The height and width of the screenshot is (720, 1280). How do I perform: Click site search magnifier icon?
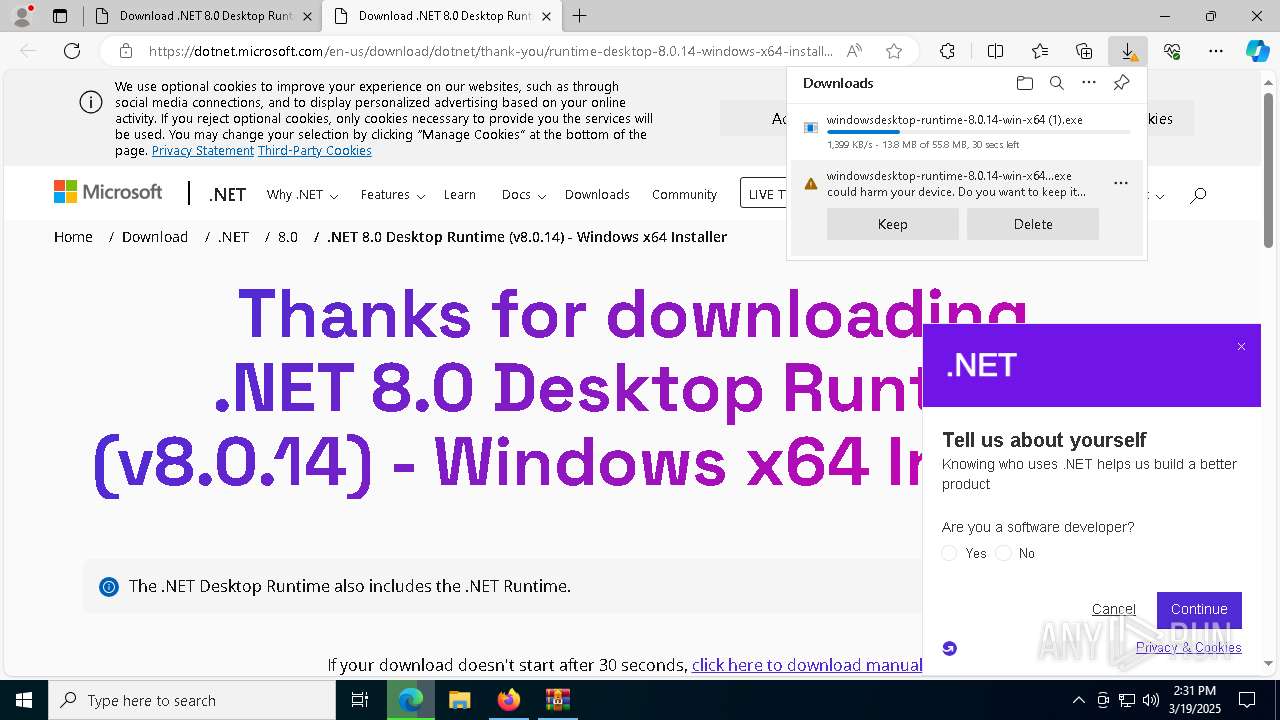(x=1198, y=195)
